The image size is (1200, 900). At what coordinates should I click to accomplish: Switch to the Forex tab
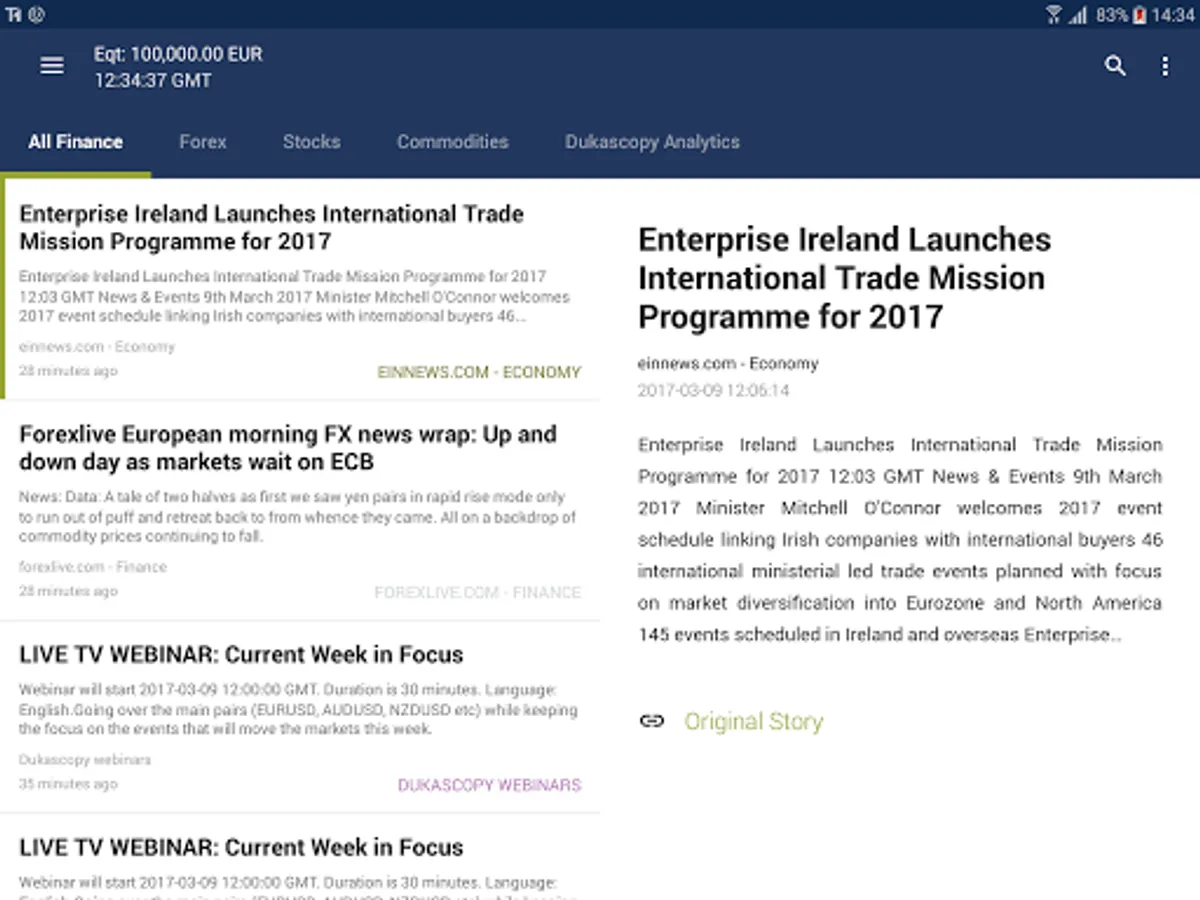[203, 142]
